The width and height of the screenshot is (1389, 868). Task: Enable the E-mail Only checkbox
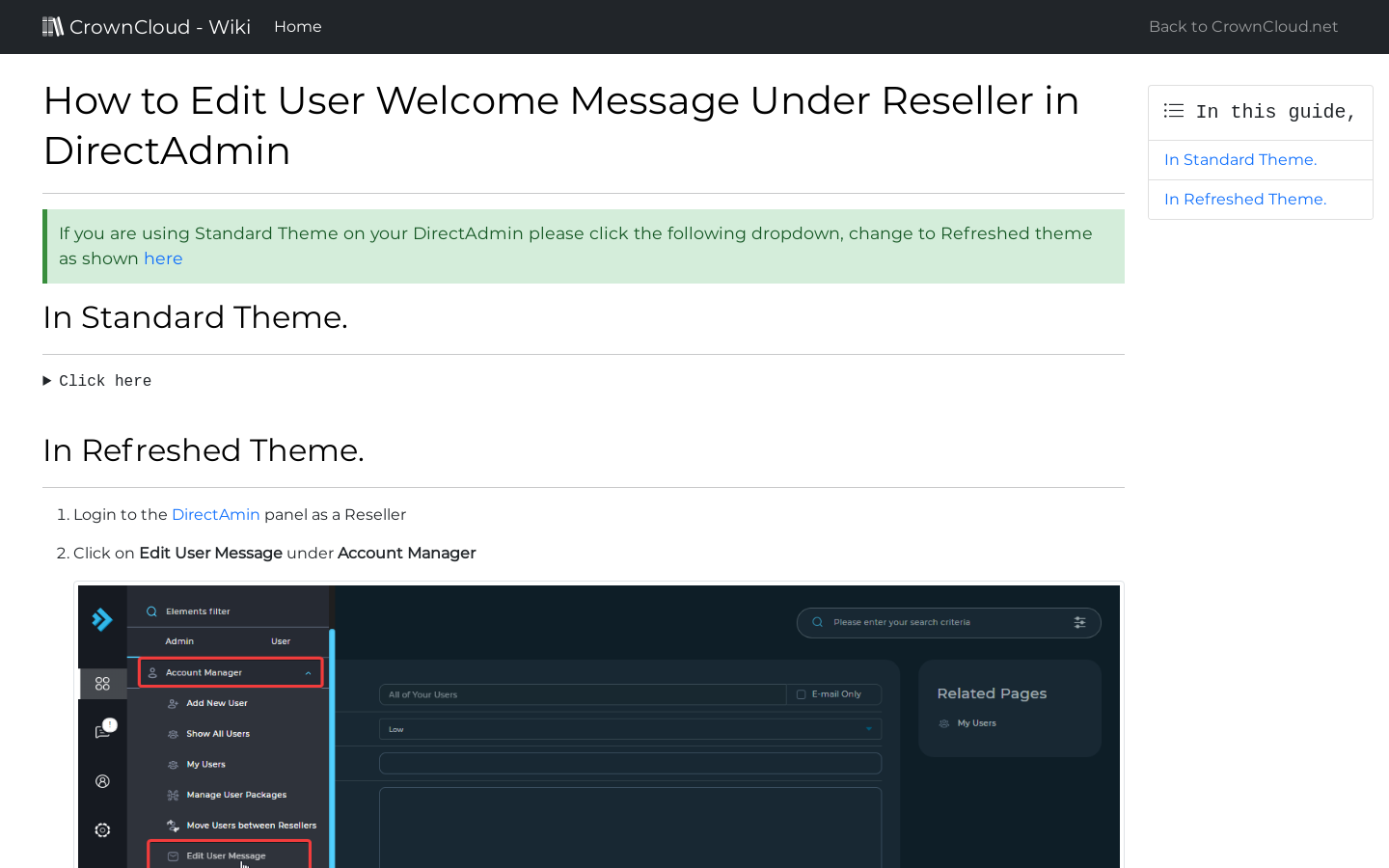click(x=802, y=694)
